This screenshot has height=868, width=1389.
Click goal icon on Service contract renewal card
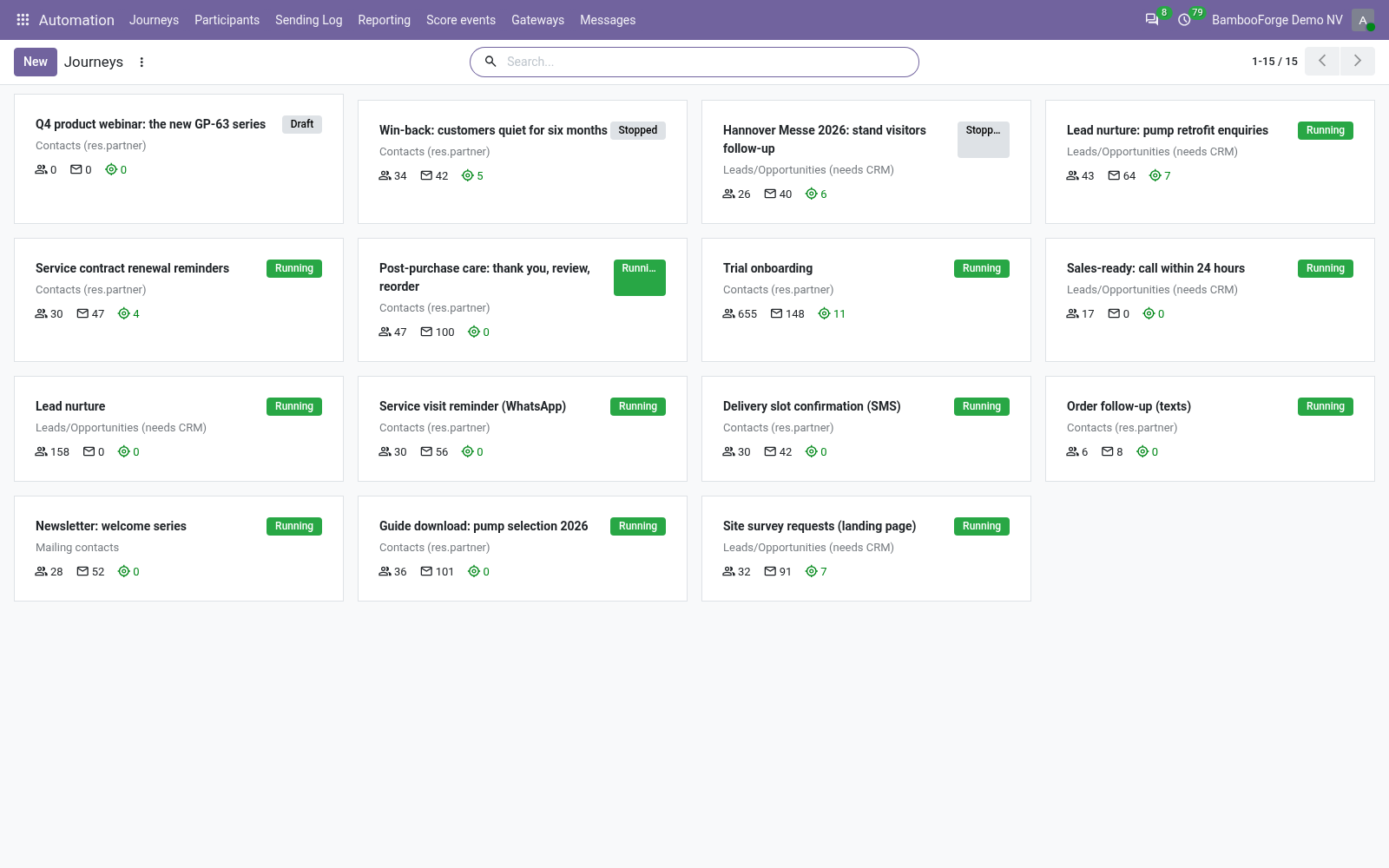click(x=124, y=313)
